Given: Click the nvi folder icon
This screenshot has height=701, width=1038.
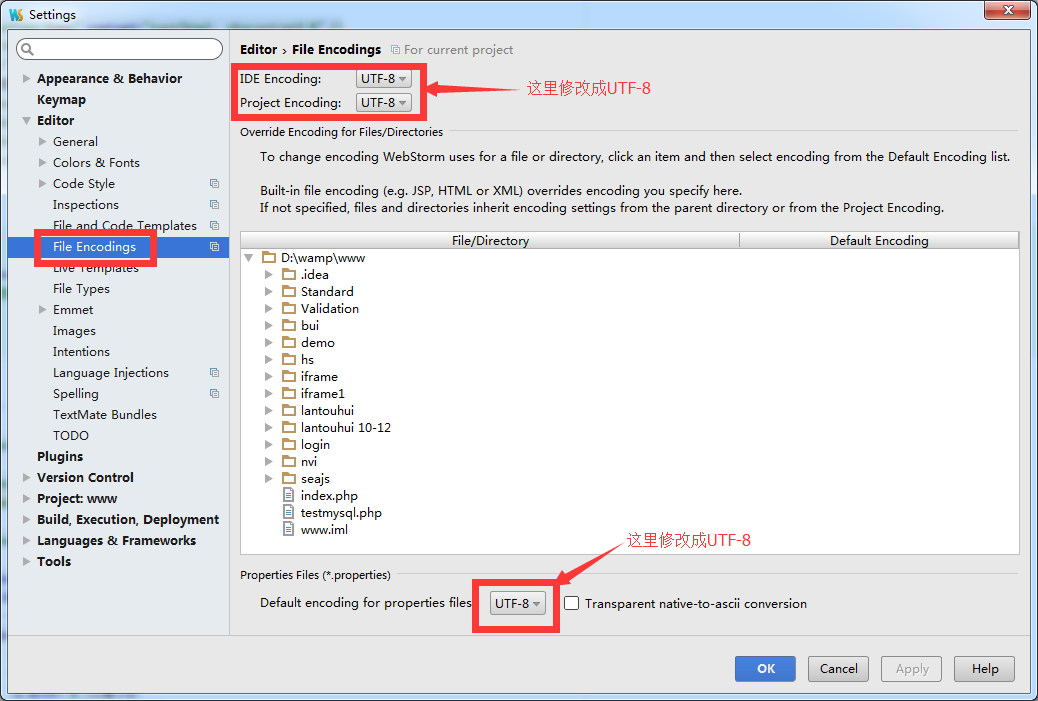Looking at the screenshot, I should 289,461.
